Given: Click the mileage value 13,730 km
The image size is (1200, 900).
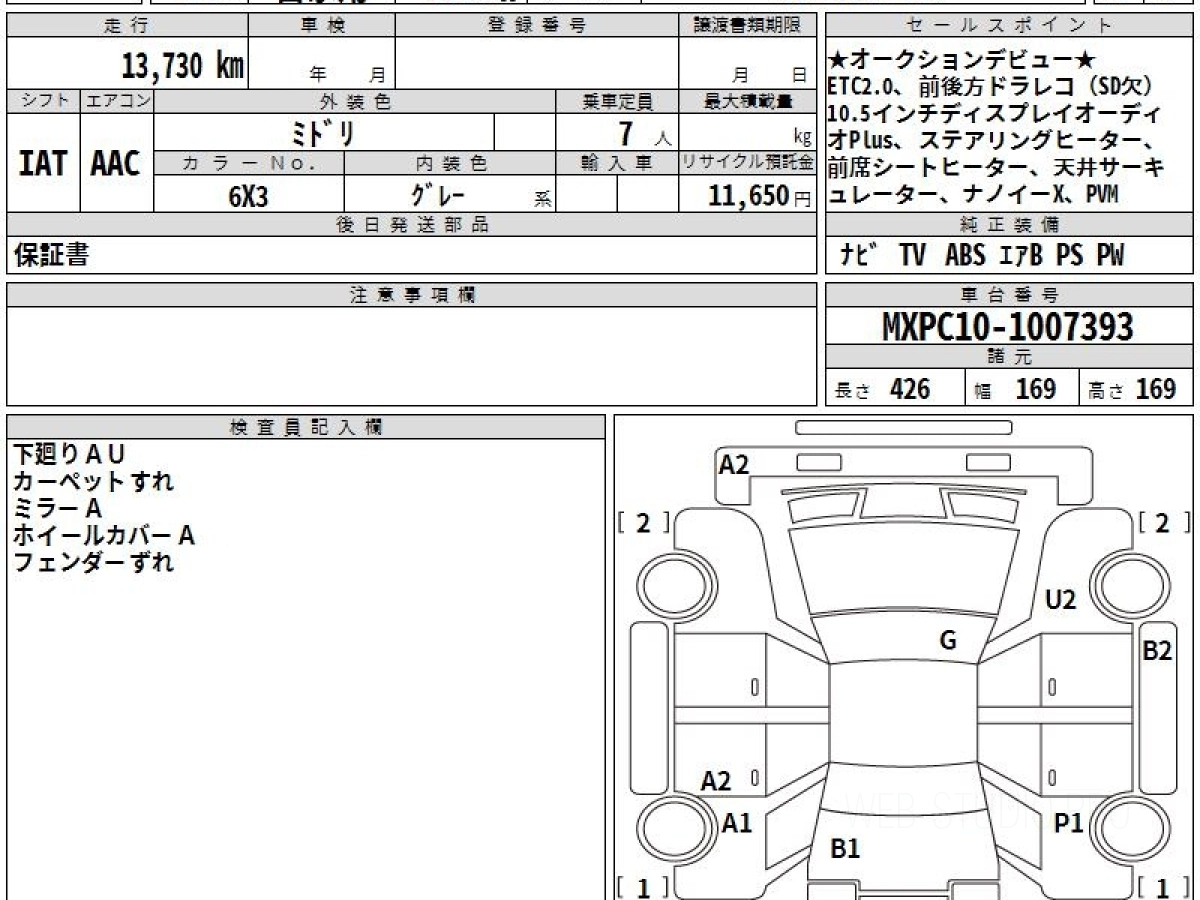Looking at the screenshot, I should click(x=182, y=66).
